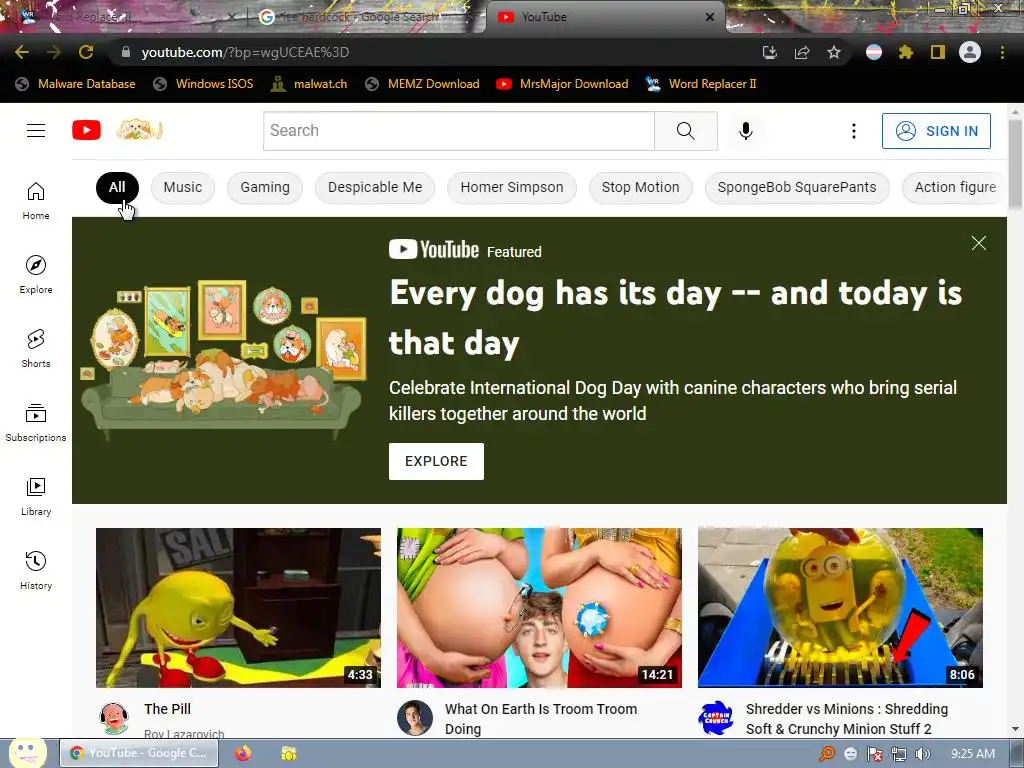Select the Gaming filter chip
Viewport: 1024px width, 768px height.
pos(264,187)
